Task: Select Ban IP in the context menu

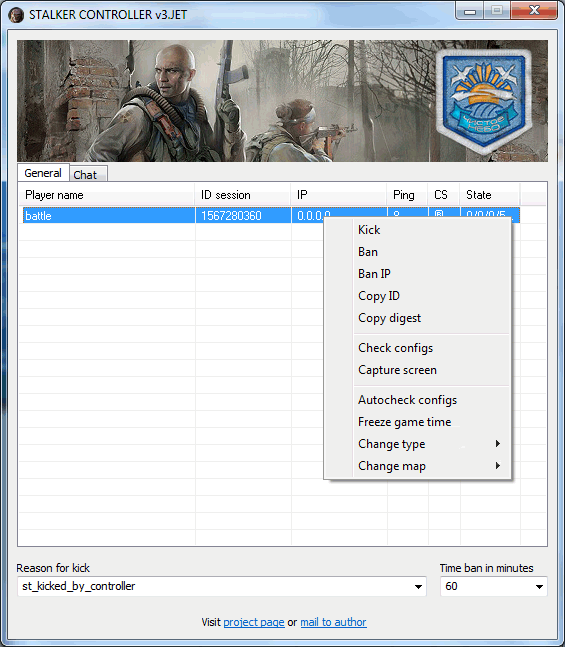Action: click(x=417, y=274)
